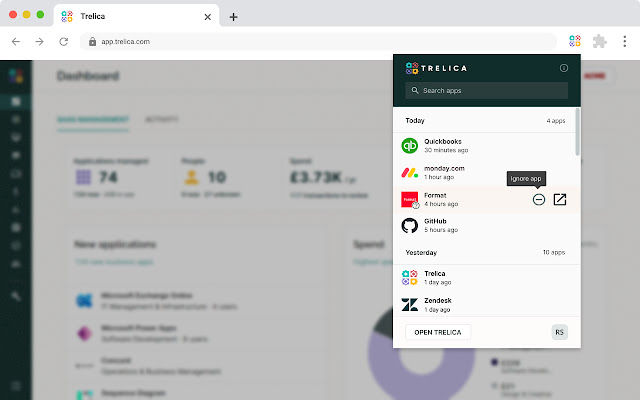Screen dimensions: 640x400
Task: Click the Format app name
Action: [435, 195]
